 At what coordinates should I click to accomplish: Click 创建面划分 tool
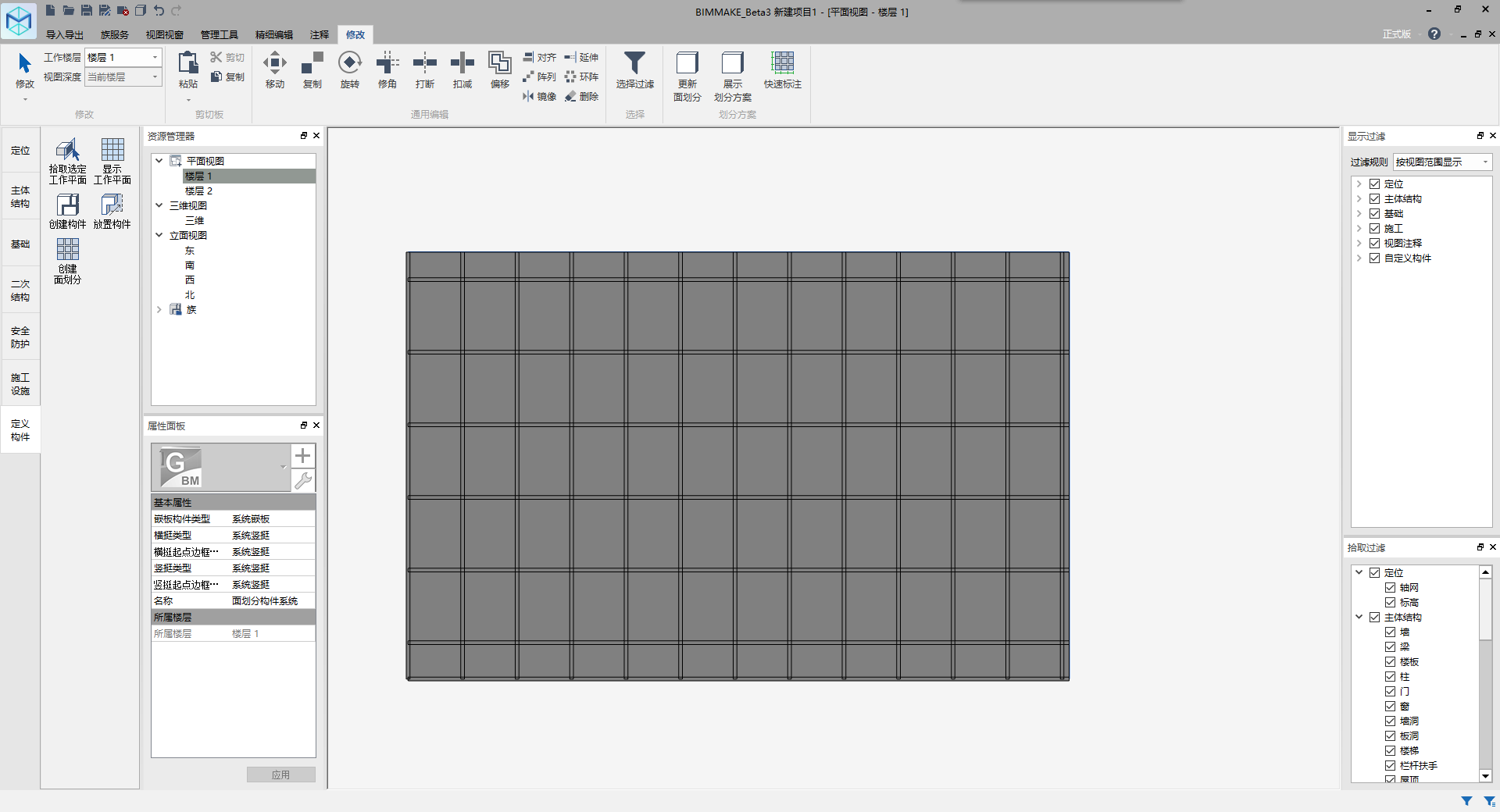click(68, 261)
